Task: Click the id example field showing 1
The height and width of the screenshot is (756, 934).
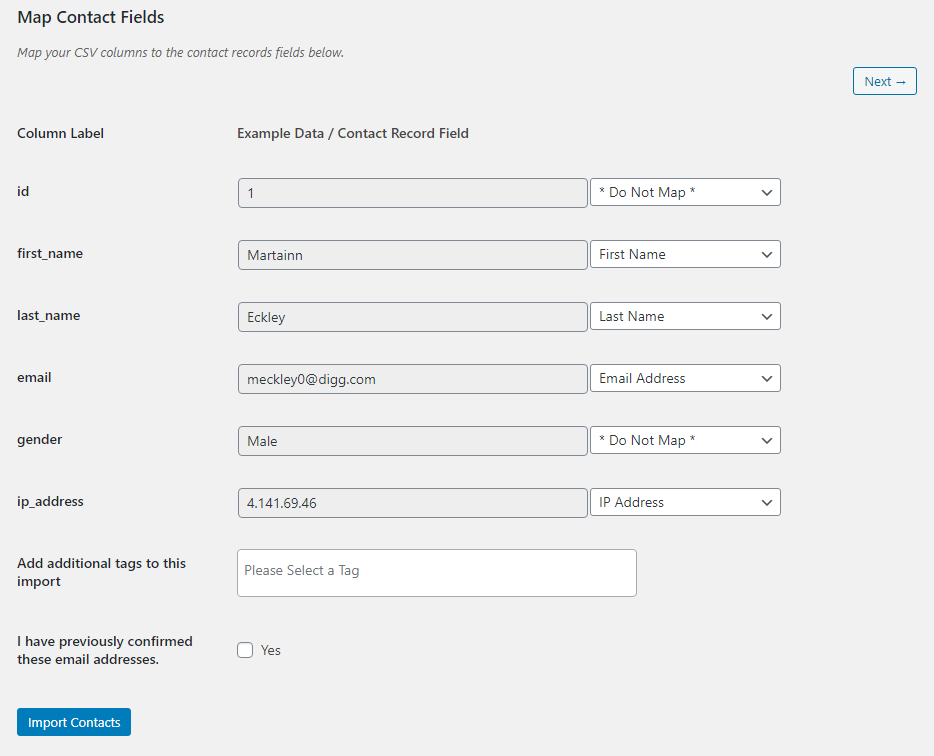Action: 412,193
